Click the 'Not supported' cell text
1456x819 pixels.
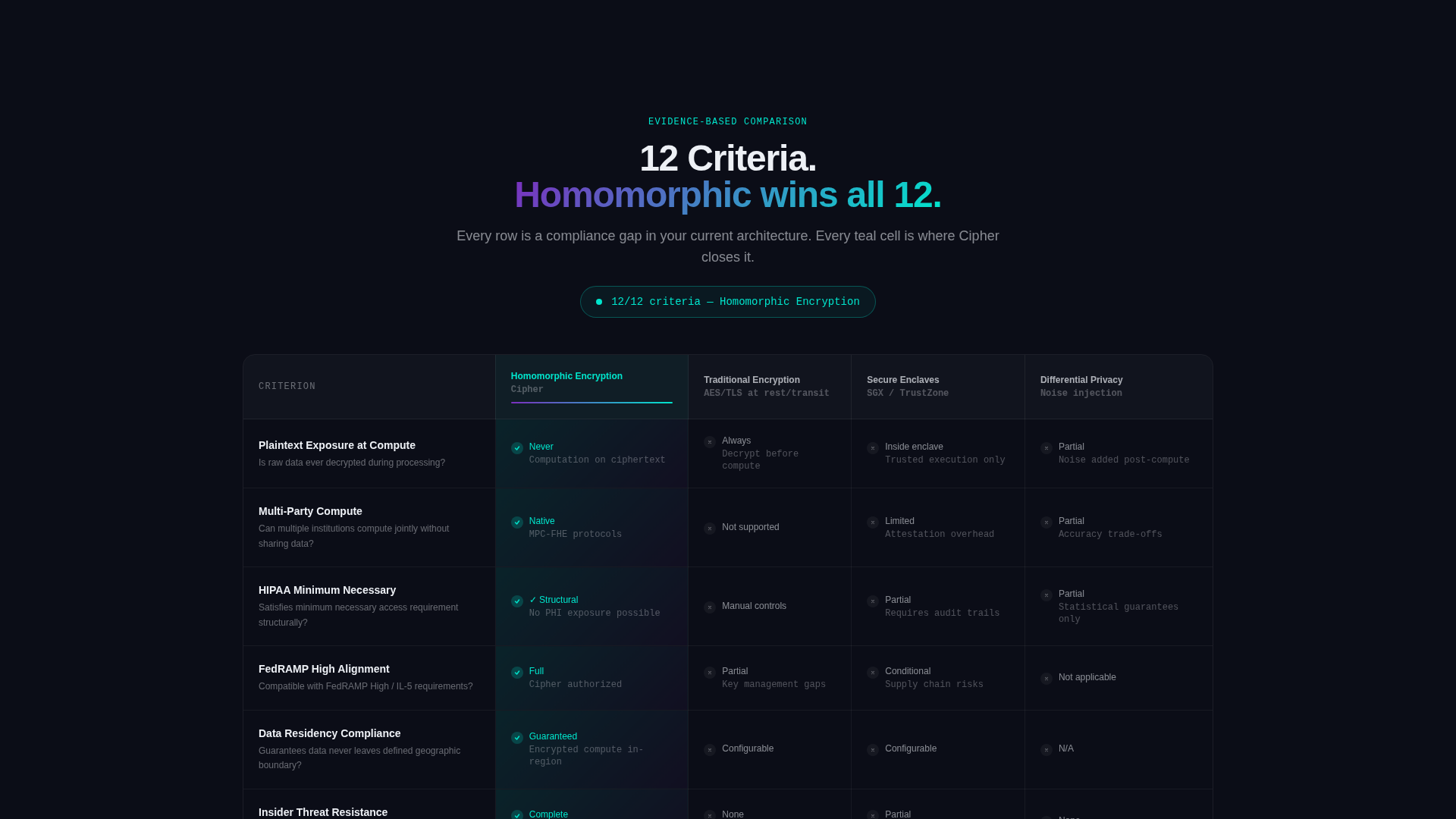click(751, 527)
